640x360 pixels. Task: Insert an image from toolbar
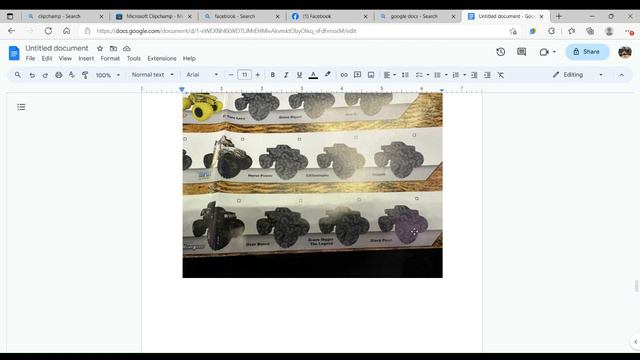click(371, 75)
